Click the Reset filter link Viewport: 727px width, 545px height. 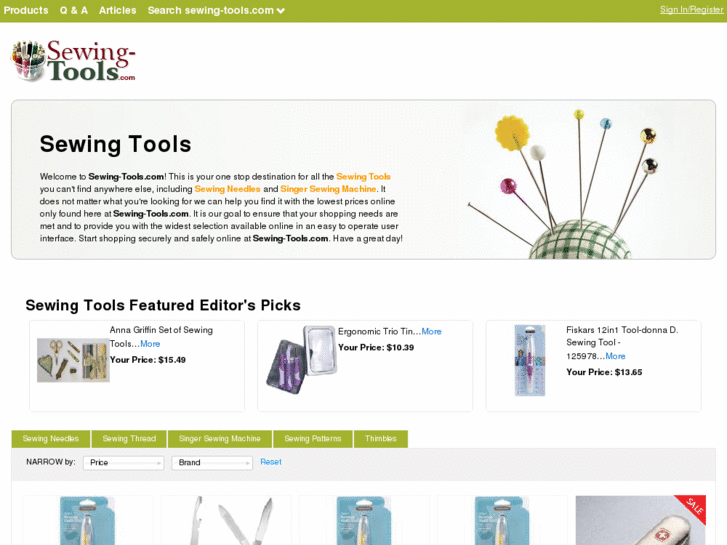(x=271, y=462)
